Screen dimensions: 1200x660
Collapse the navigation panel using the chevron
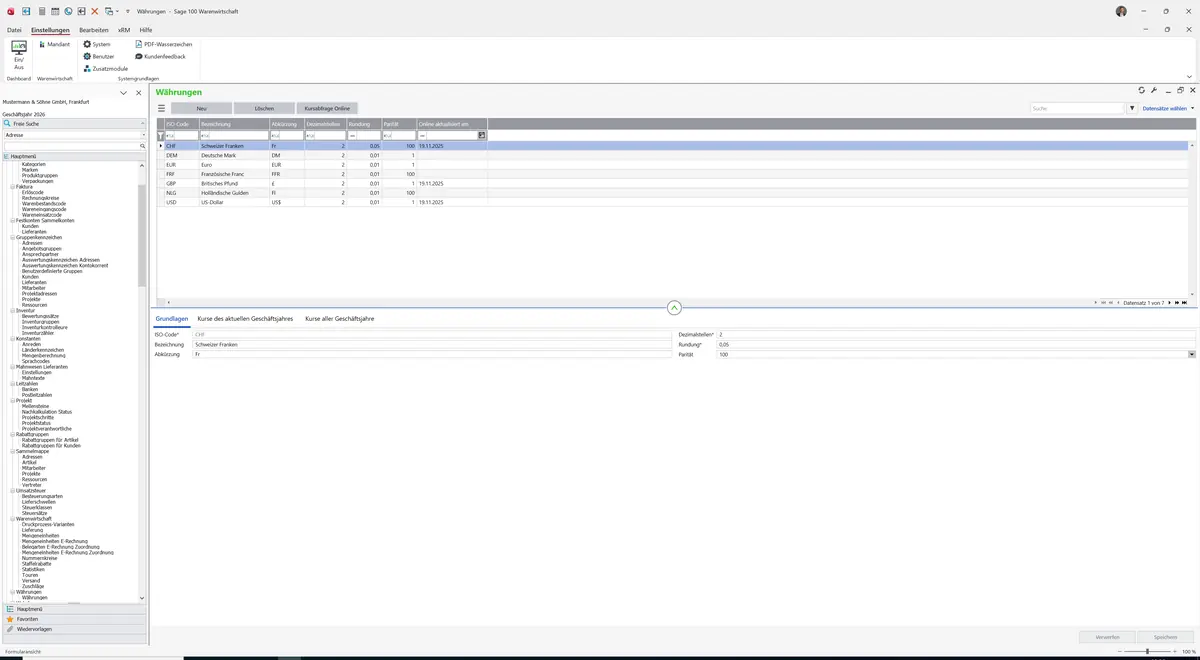coord(124,93)
